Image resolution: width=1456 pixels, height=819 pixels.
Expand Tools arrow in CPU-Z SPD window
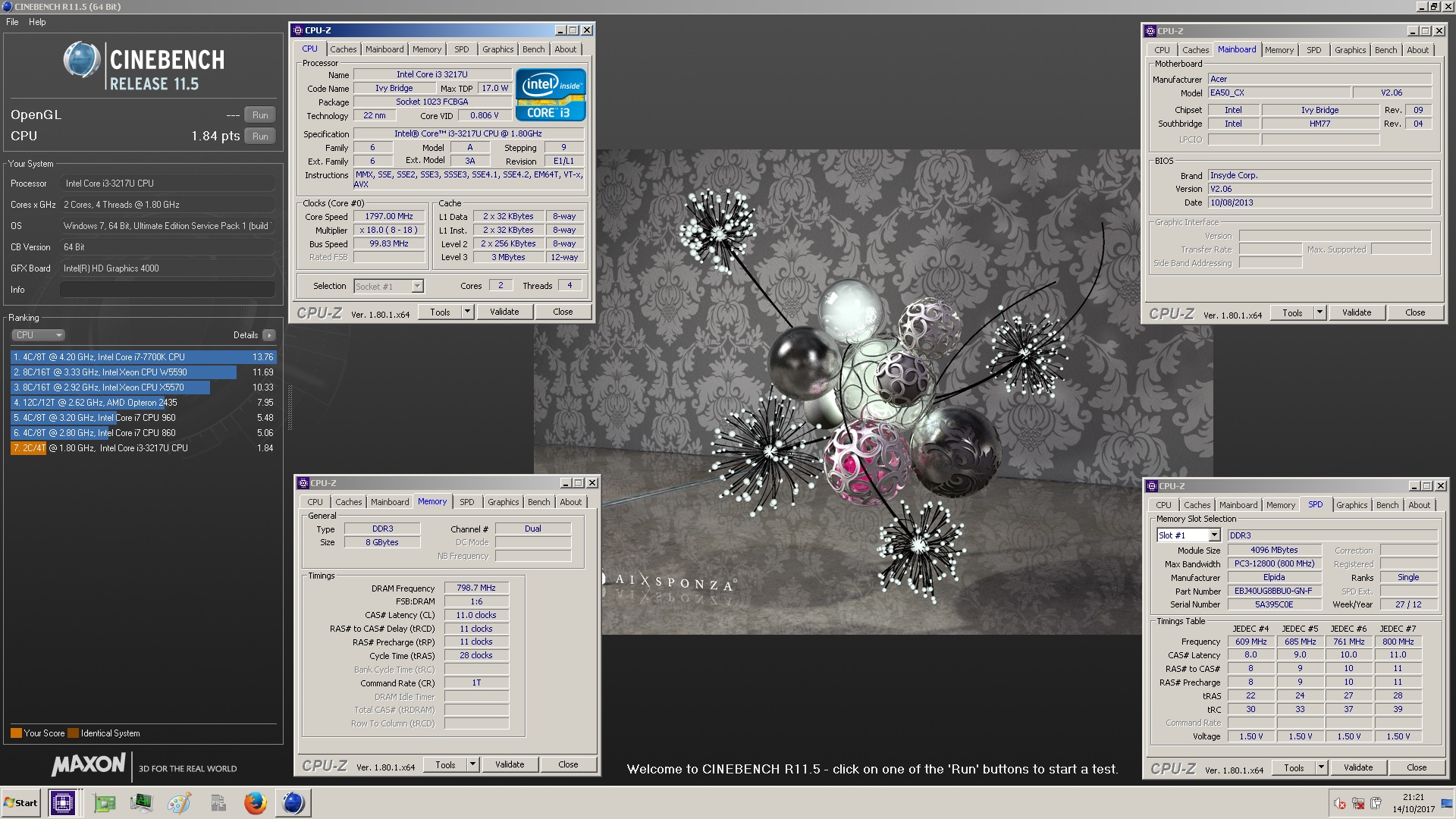[x=1321, y=767]
